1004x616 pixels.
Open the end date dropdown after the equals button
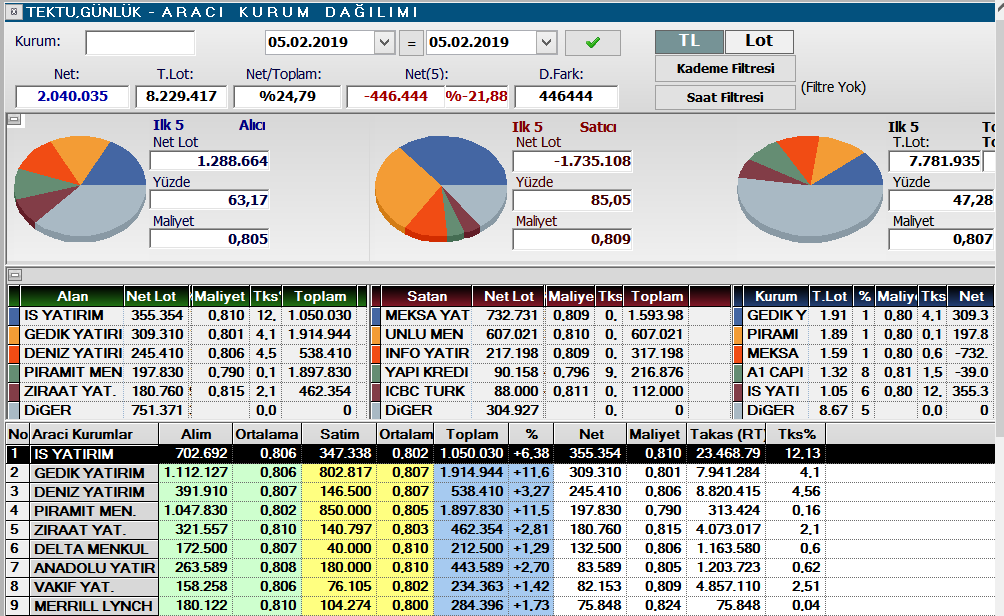pyautogui.click(x=546, y=43)
